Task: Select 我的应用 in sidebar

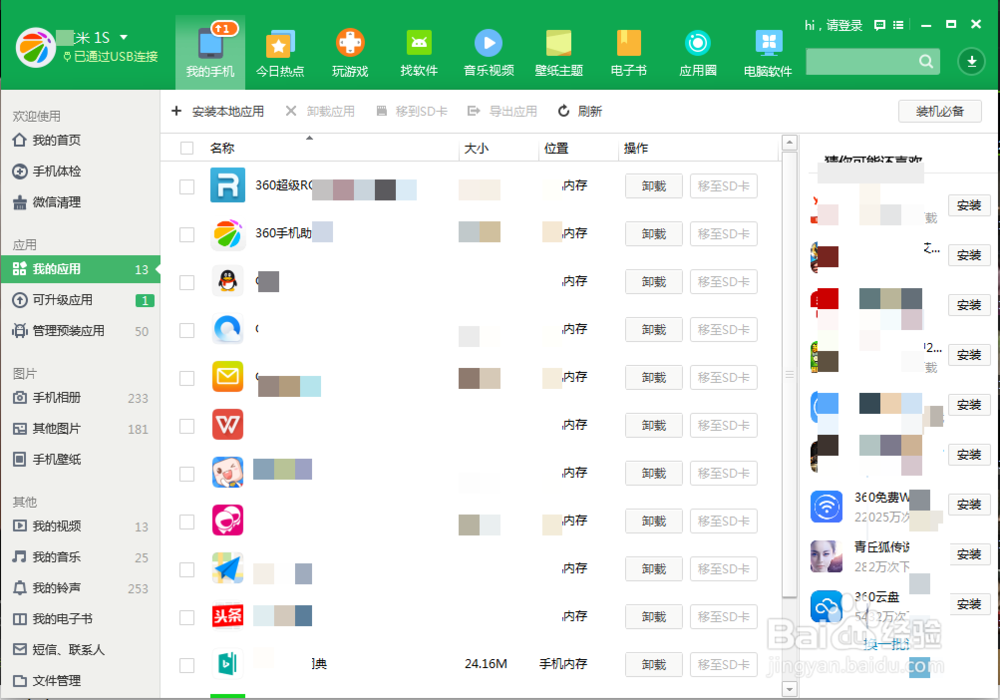Action: [x=80, y=269]
